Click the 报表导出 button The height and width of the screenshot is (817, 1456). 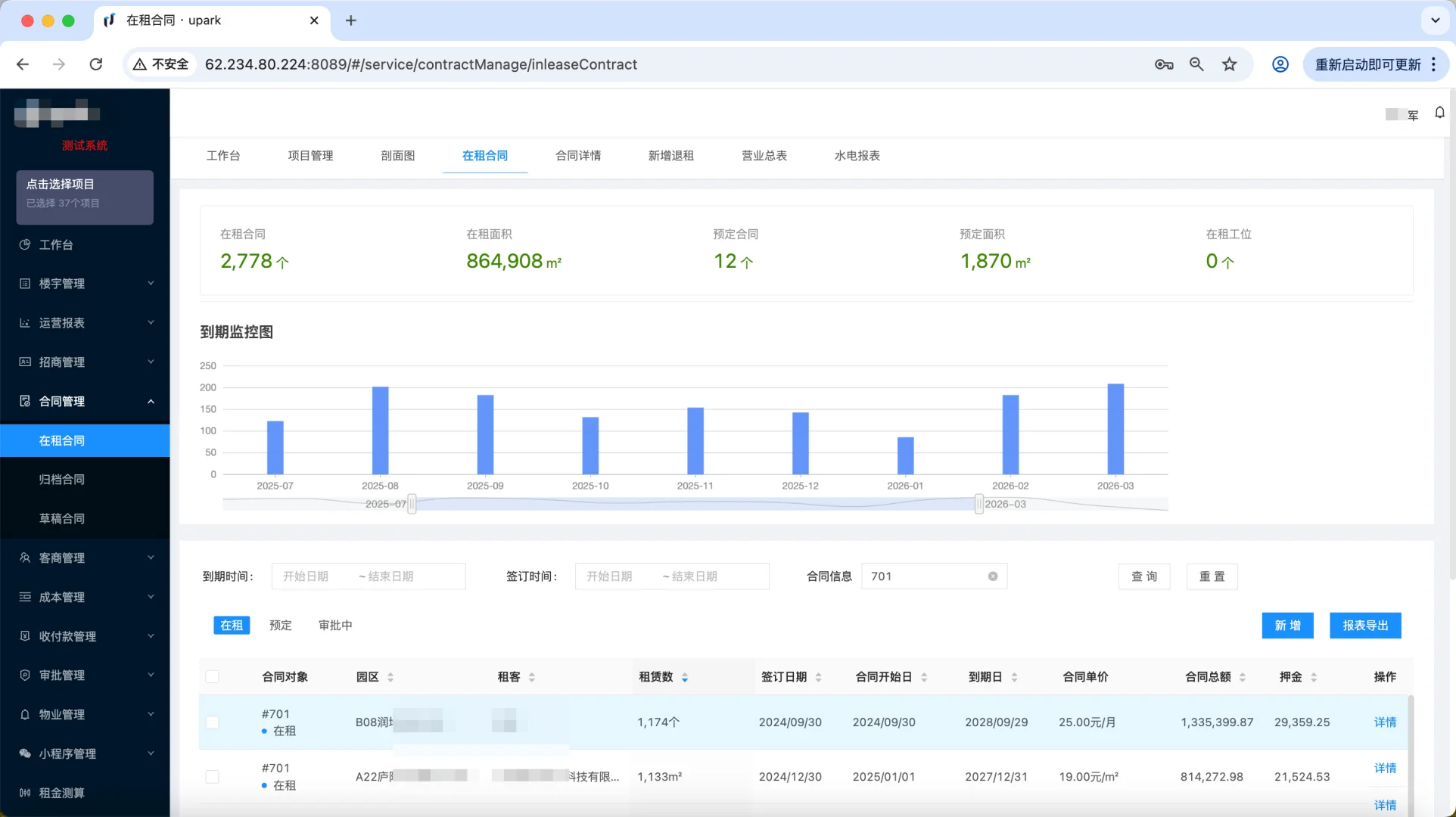pyautogui.click(x=1364, y=626)
